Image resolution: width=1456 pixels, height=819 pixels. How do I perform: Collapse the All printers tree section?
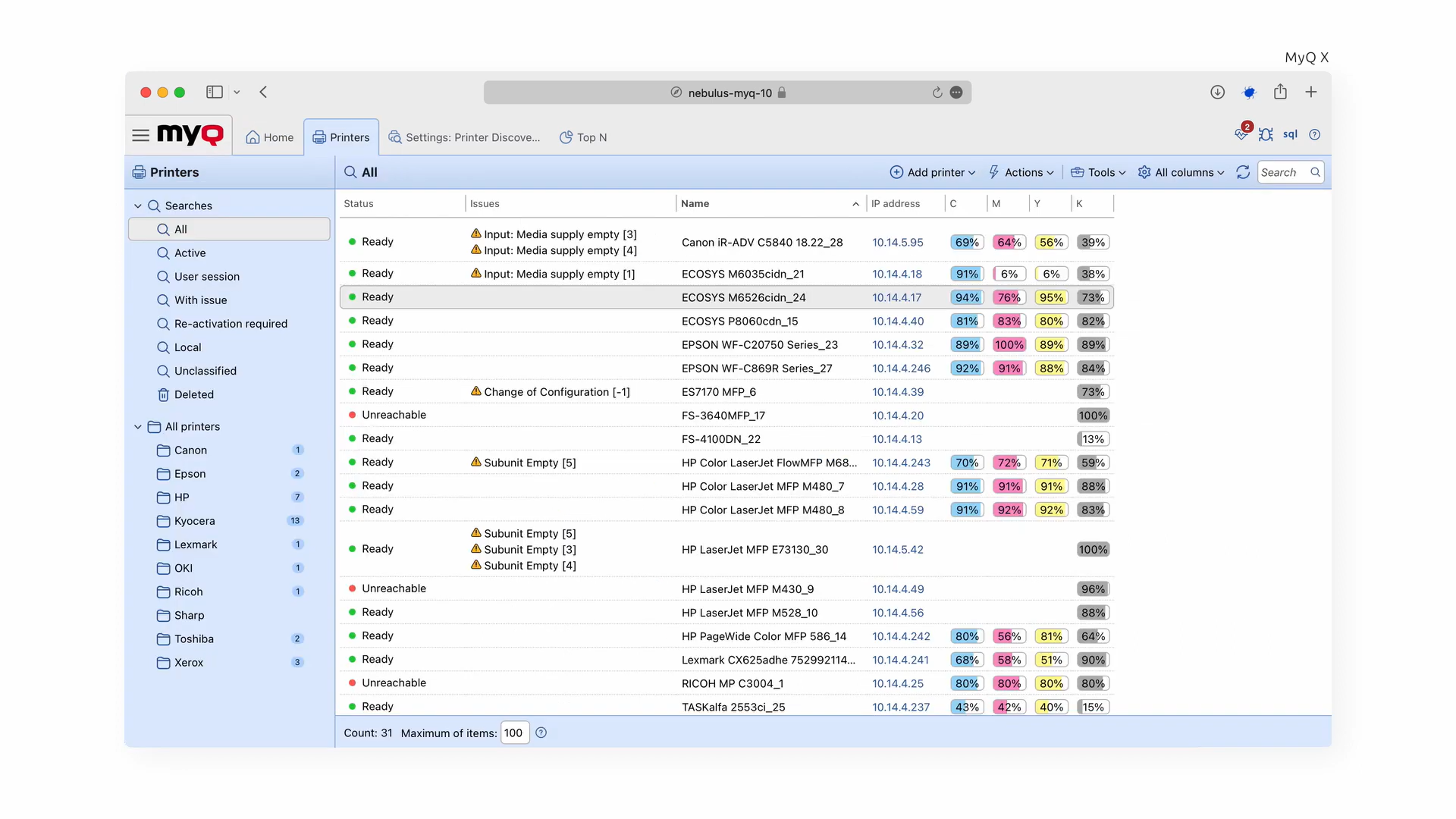pyautogui.click(x=137, y=426)
